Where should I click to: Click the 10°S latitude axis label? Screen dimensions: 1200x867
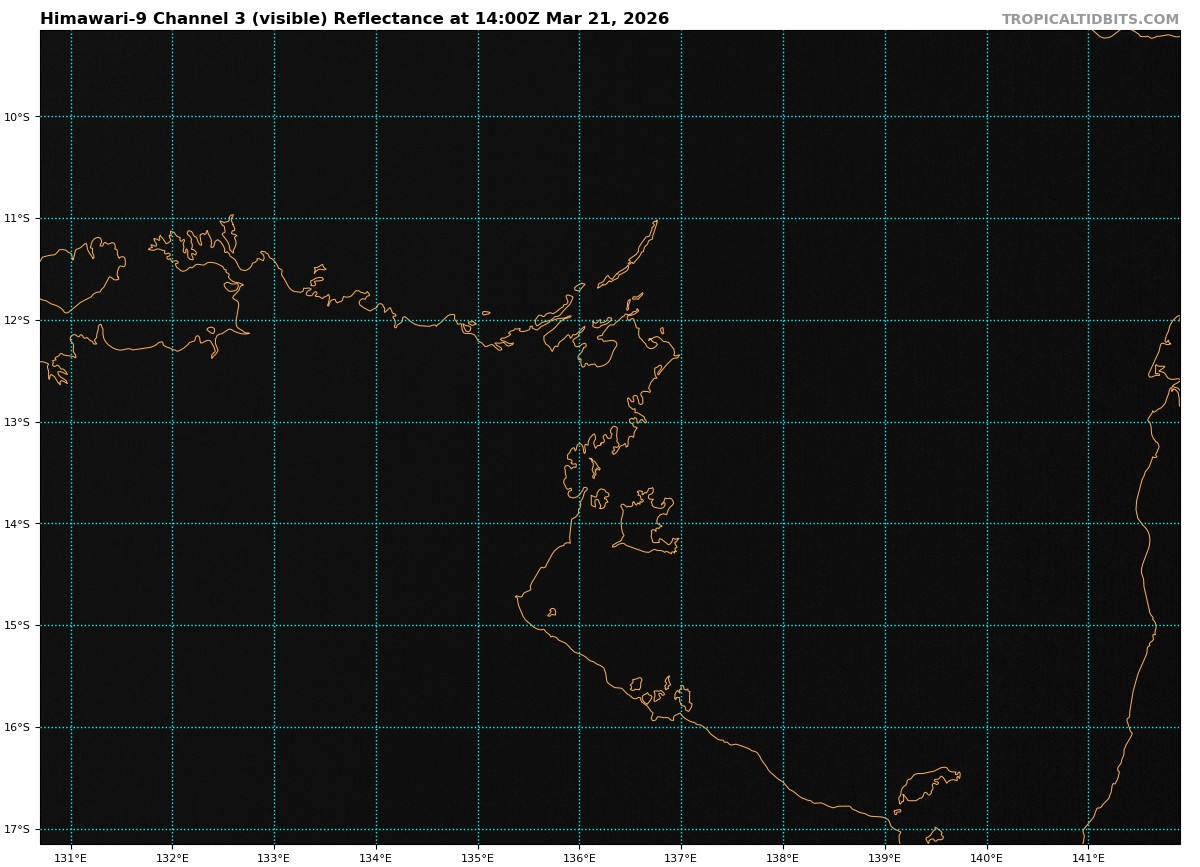click(17, 117)
